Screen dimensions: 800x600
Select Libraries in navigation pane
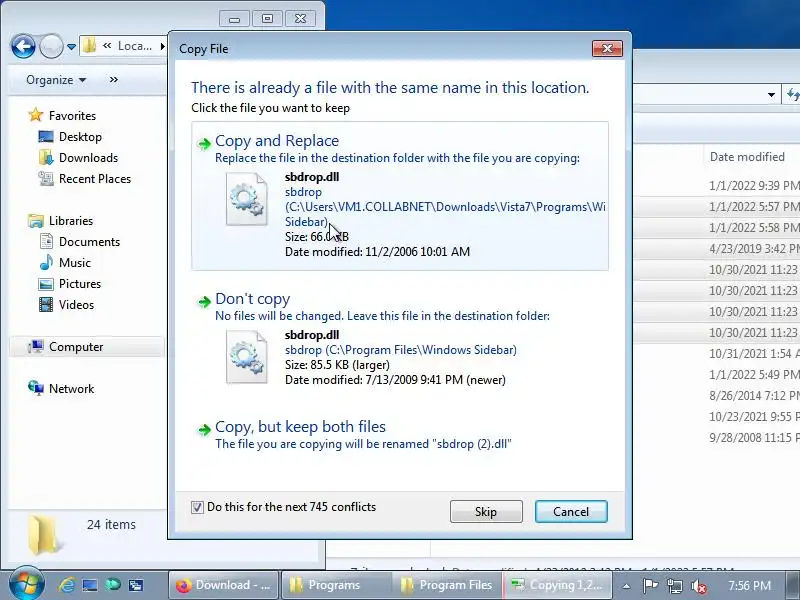click(x=71, y=220)
